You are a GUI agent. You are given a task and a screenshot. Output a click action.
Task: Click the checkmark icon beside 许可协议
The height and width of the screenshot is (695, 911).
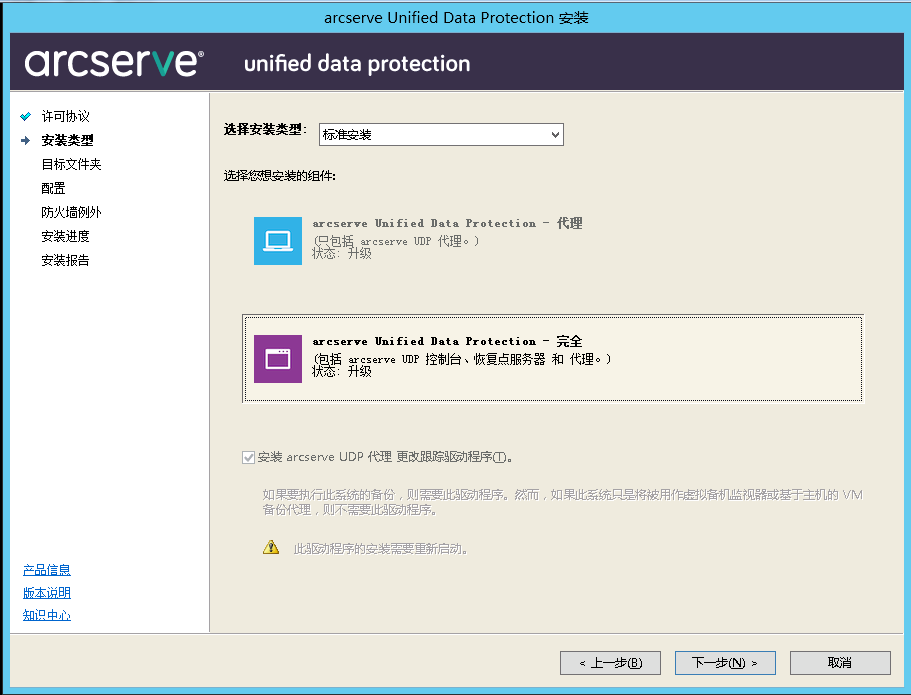pyautogui.click(x=26, y=116)
